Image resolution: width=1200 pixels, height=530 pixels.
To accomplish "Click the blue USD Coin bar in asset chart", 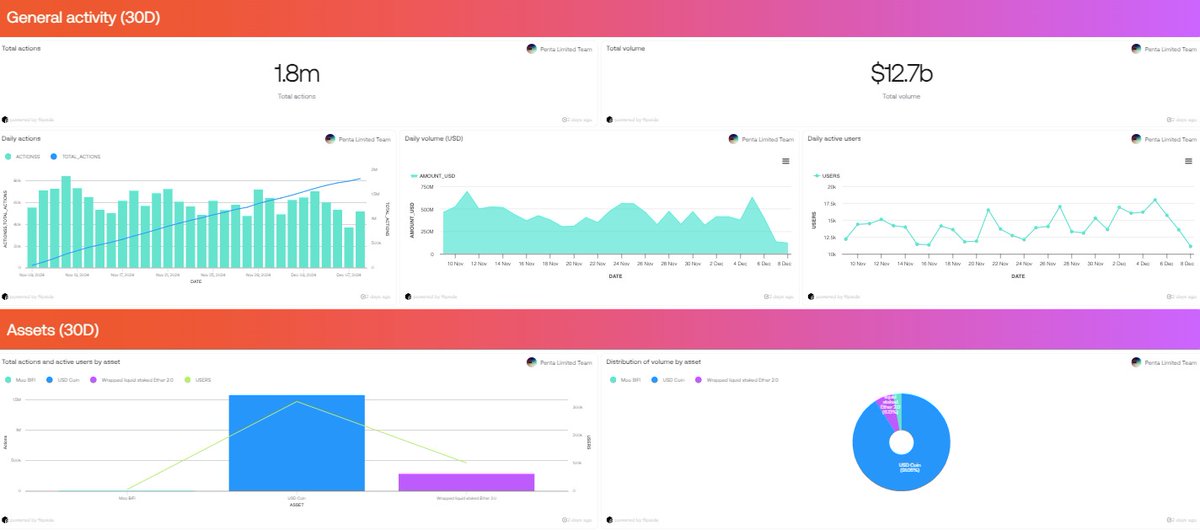I will coord(296,443).
